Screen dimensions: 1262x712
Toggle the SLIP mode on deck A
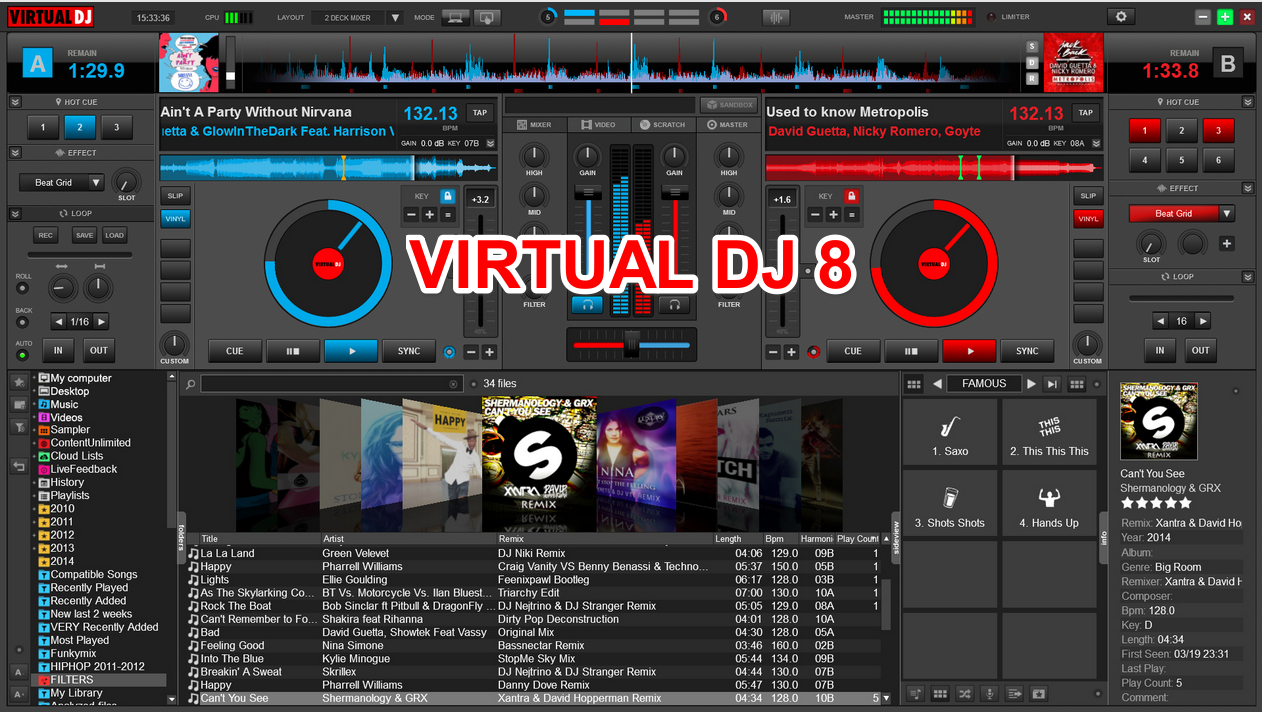(175, 196)
